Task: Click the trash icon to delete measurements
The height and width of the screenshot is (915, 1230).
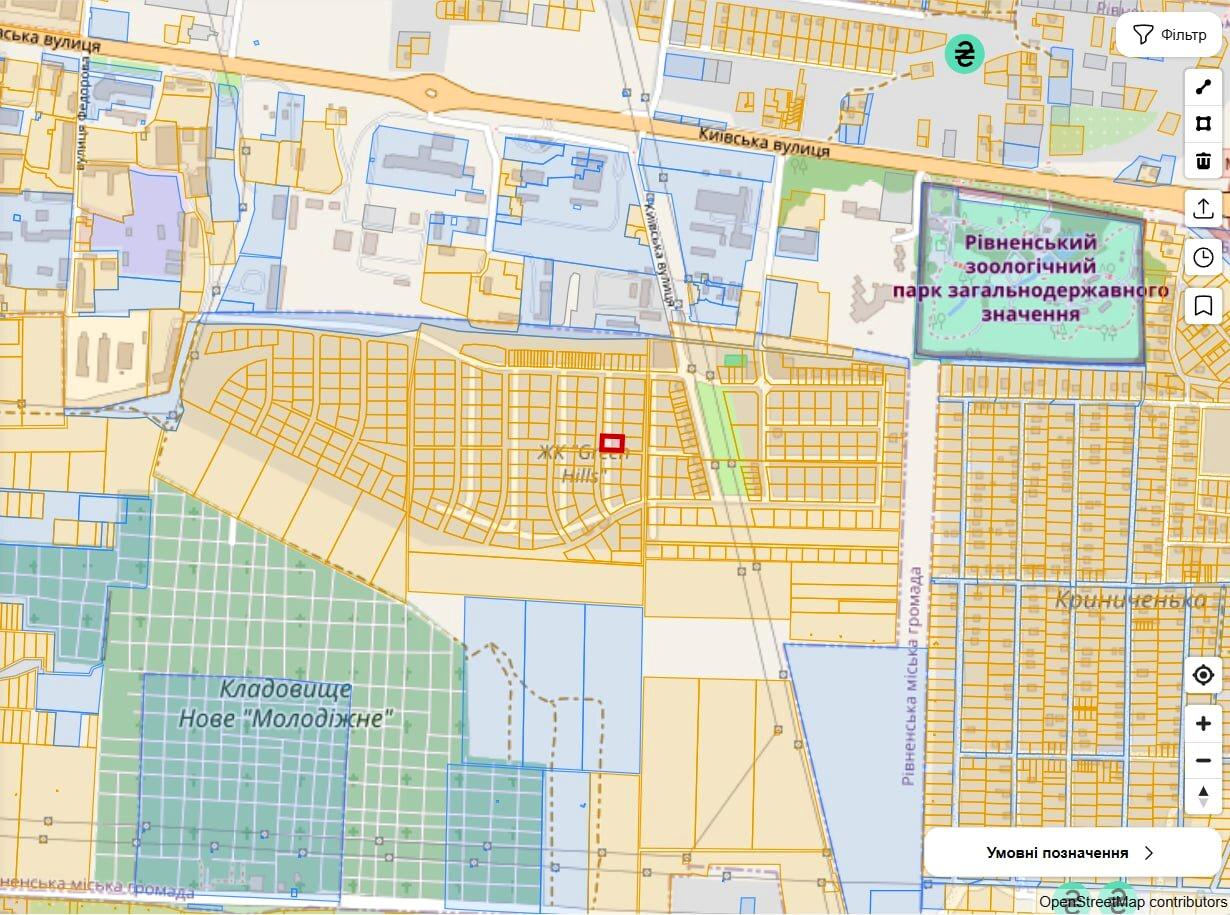Action: pyautogui.click(x=1203, y=160)
